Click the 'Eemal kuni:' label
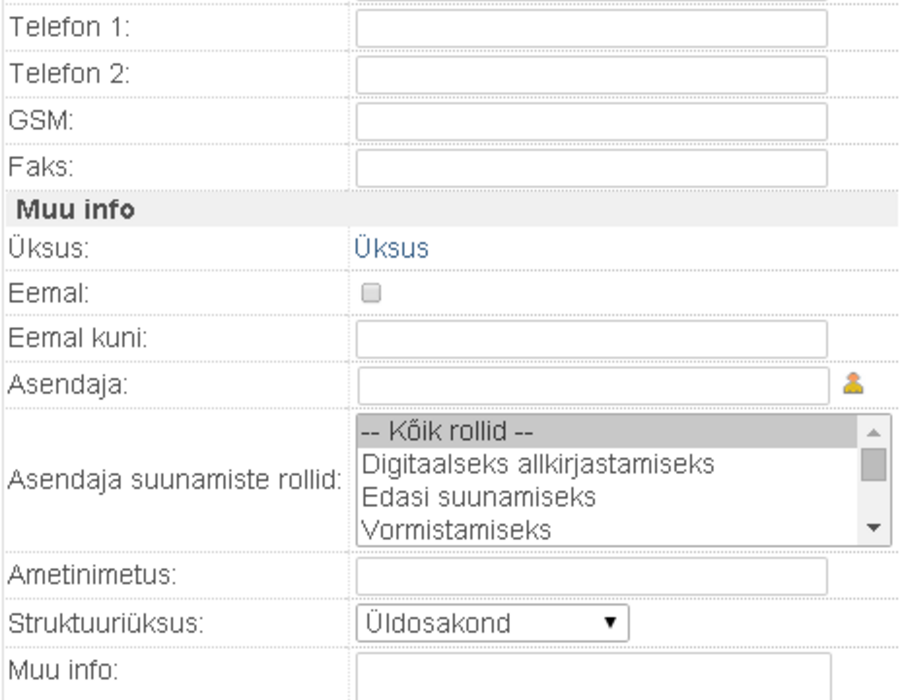Viewport: 900px width, 700px height. [77, 338]
